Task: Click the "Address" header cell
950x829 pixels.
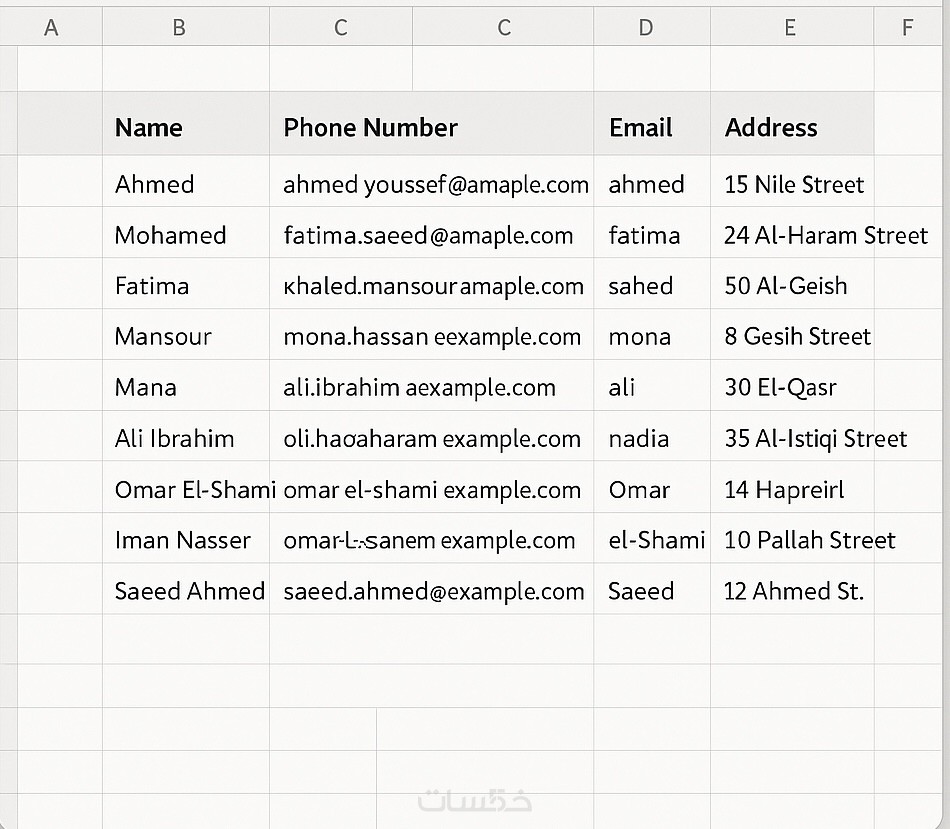Action: (x=771, y=128)
